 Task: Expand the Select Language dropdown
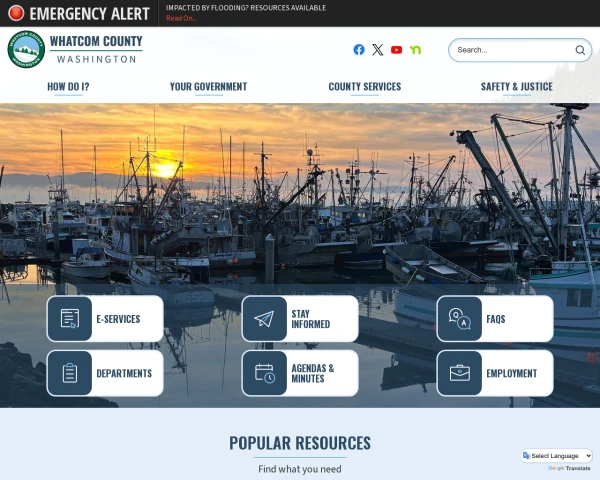(557, 456)
